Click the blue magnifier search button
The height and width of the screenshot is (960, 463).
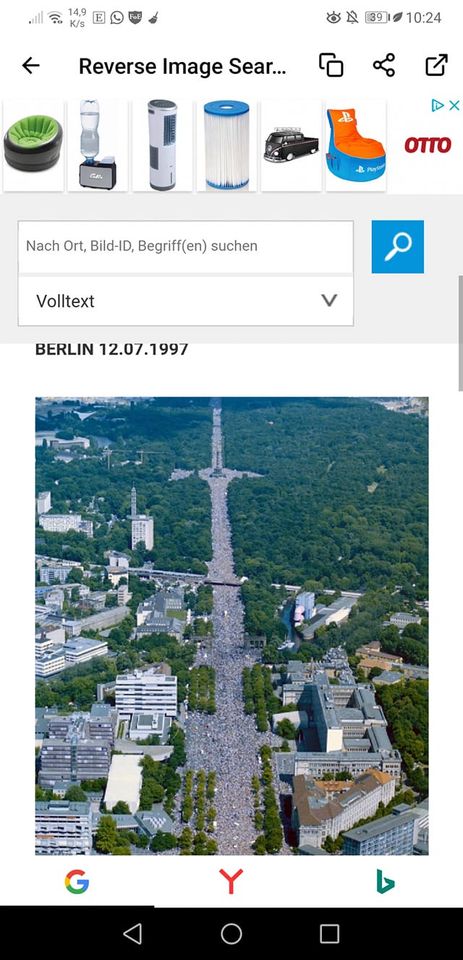click(397, 247)
